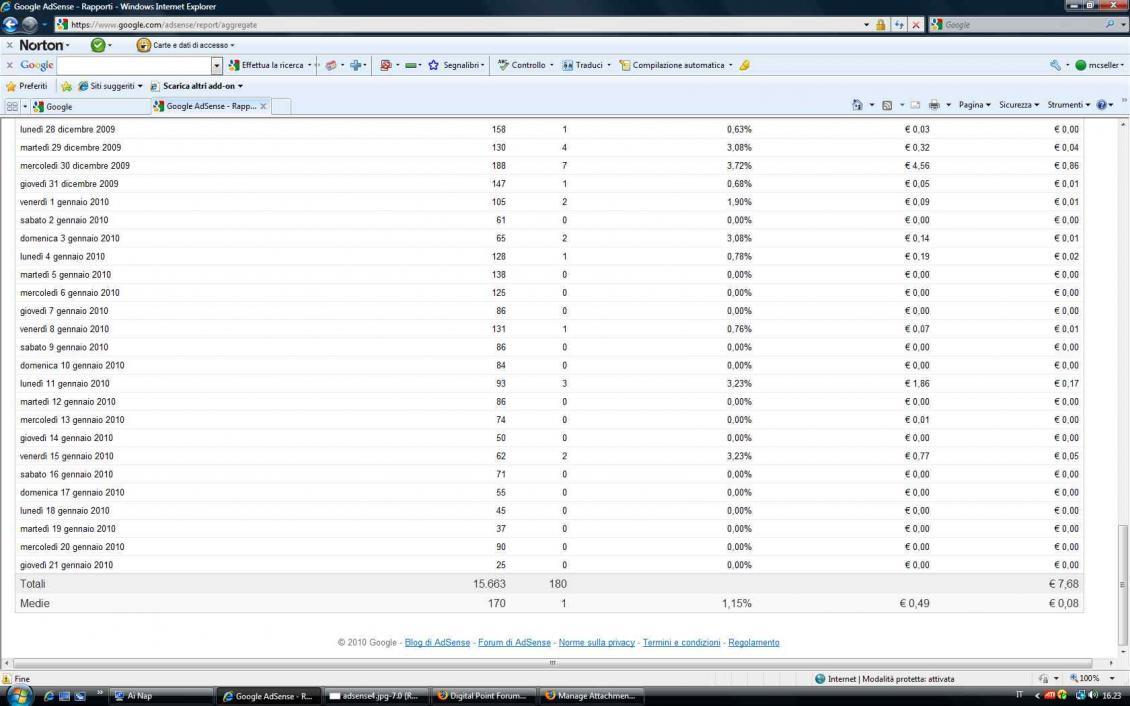The height and width of the screenshot is (706, 1130).
Task: Click the Effettua la ricerca button
Action: [266, 65]
